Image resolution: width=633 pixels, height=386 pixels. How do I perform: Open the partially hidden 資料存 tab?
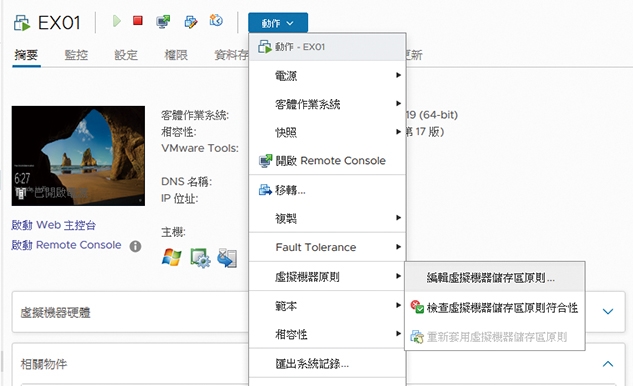tap(231, 55)
